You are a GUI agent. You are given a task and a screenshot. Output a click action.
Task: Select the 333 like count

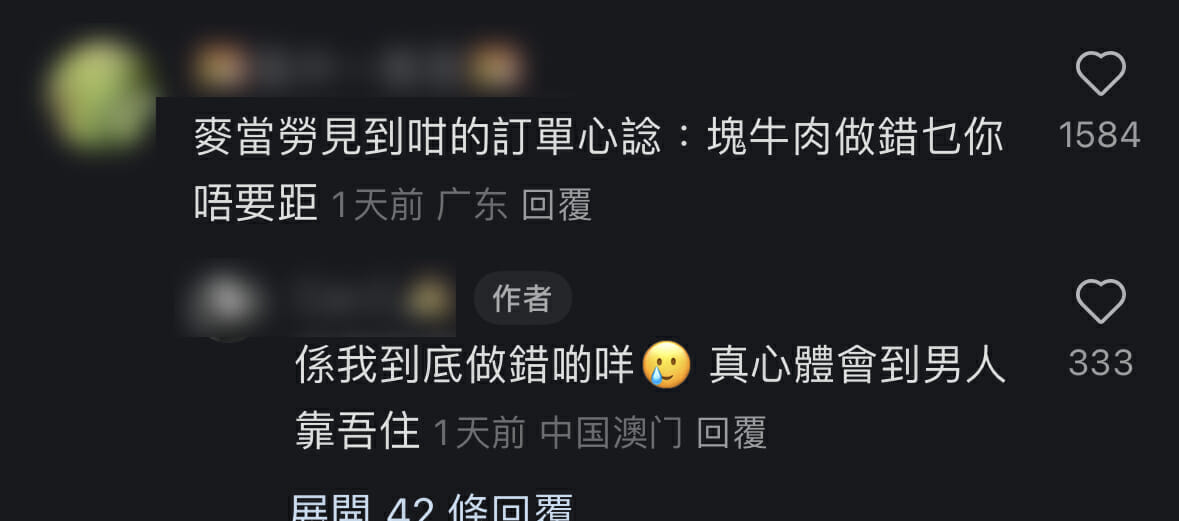(1100, 363)
